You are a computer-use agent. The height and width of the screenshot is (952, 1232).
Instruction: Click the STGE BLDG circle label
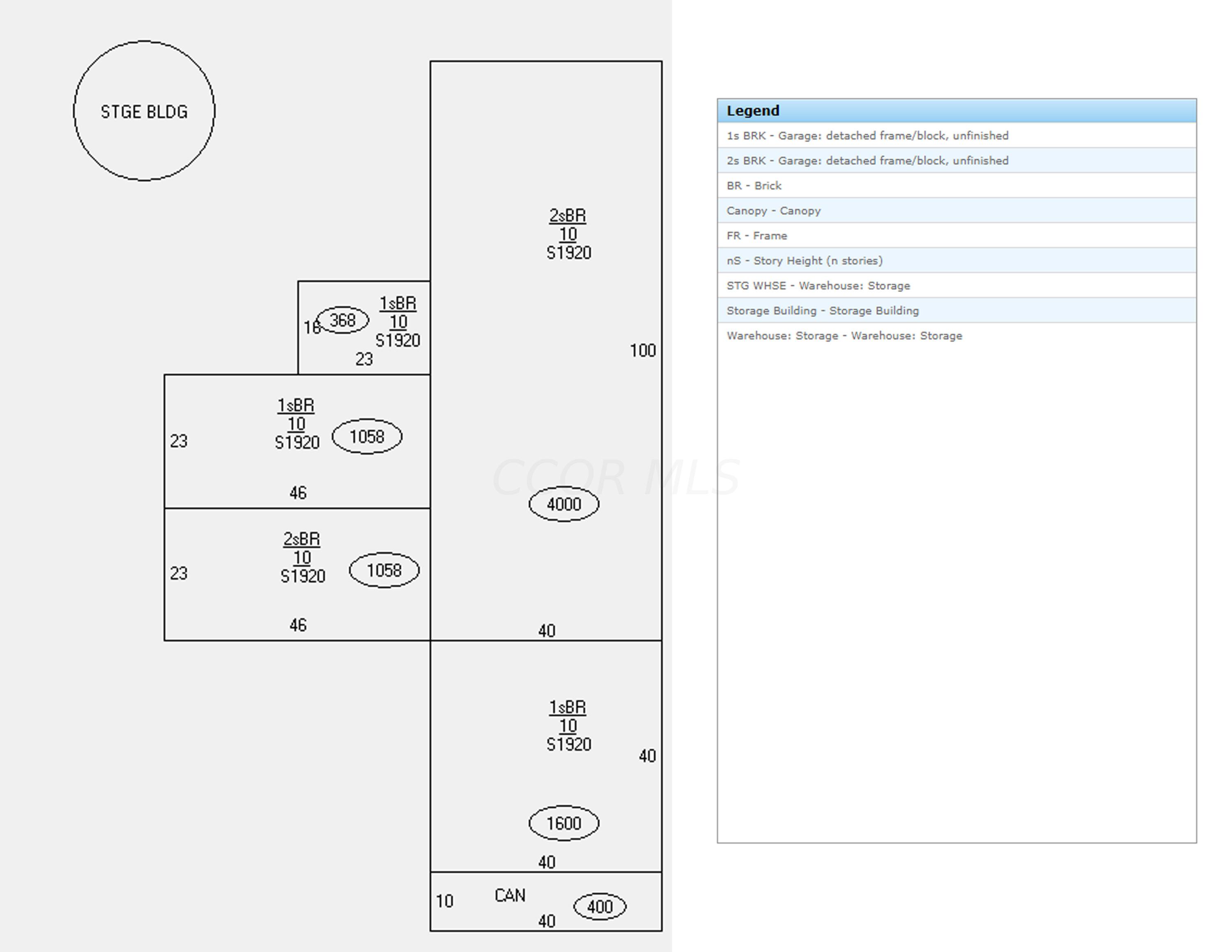(144, 112)
